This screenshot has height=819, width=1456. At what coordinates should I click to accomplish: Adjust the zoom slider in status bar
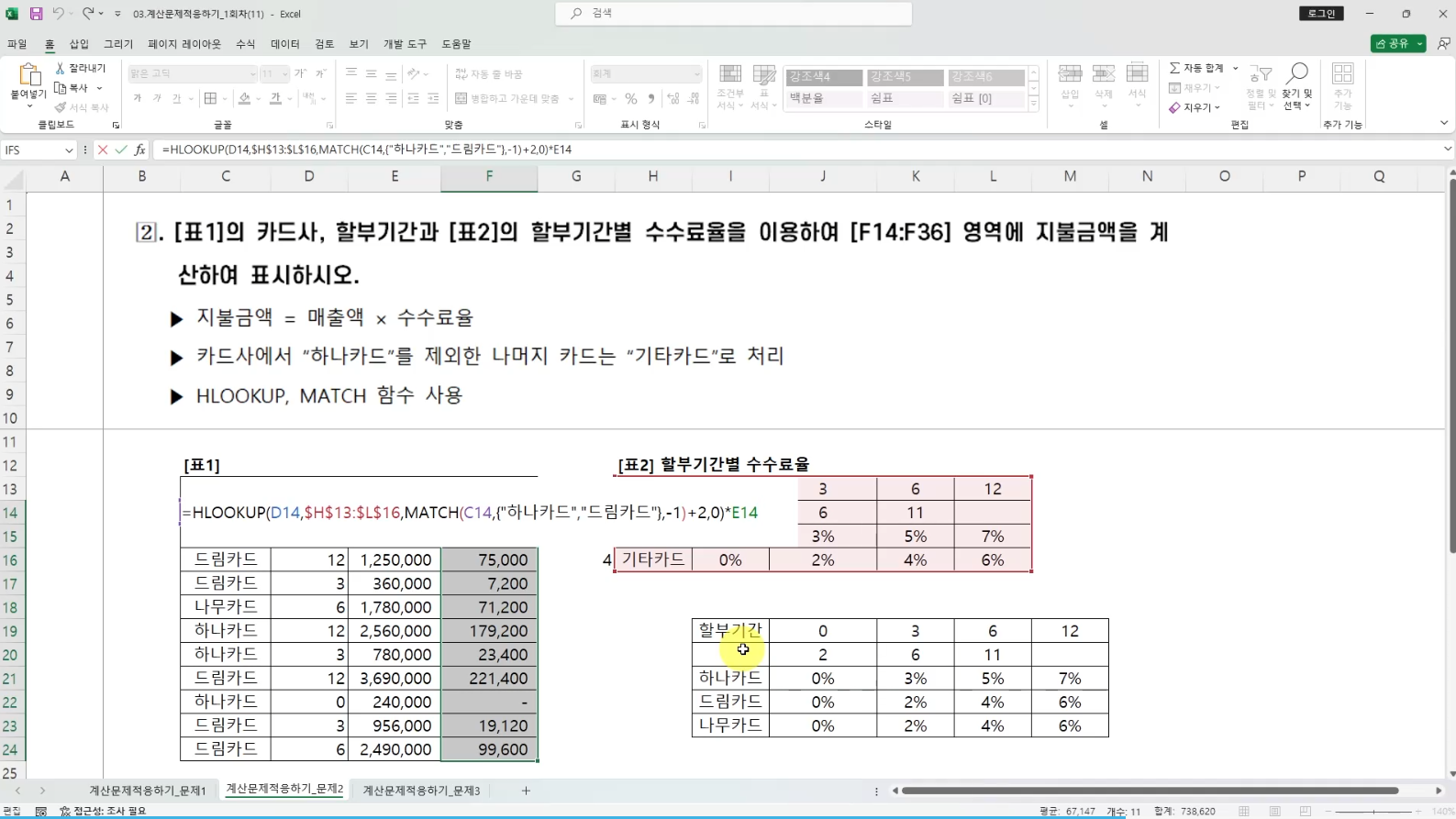(1373, 812)
